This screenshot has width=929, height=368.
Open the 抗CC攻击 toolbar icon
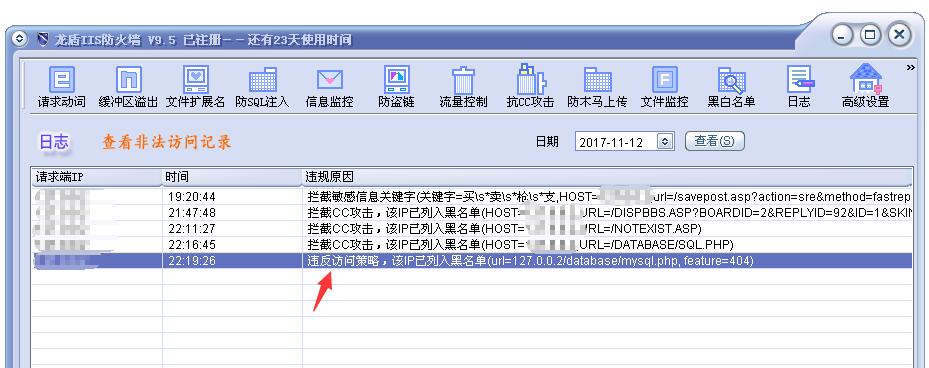(530, 87)
